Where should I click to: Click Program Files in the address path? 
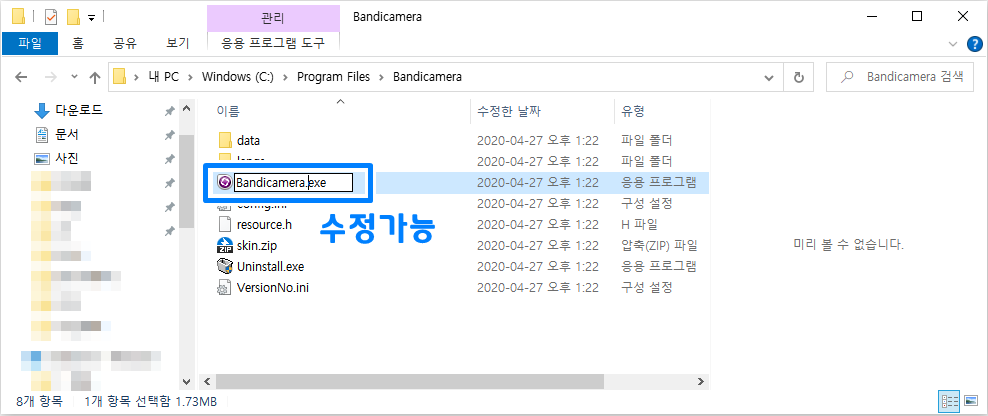(x=333, y=77)
